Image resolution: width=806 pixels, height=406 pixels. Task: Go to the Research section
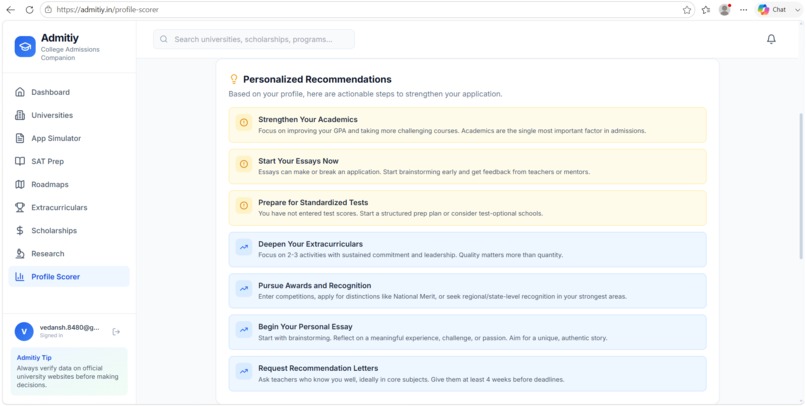tap(69, 254)
